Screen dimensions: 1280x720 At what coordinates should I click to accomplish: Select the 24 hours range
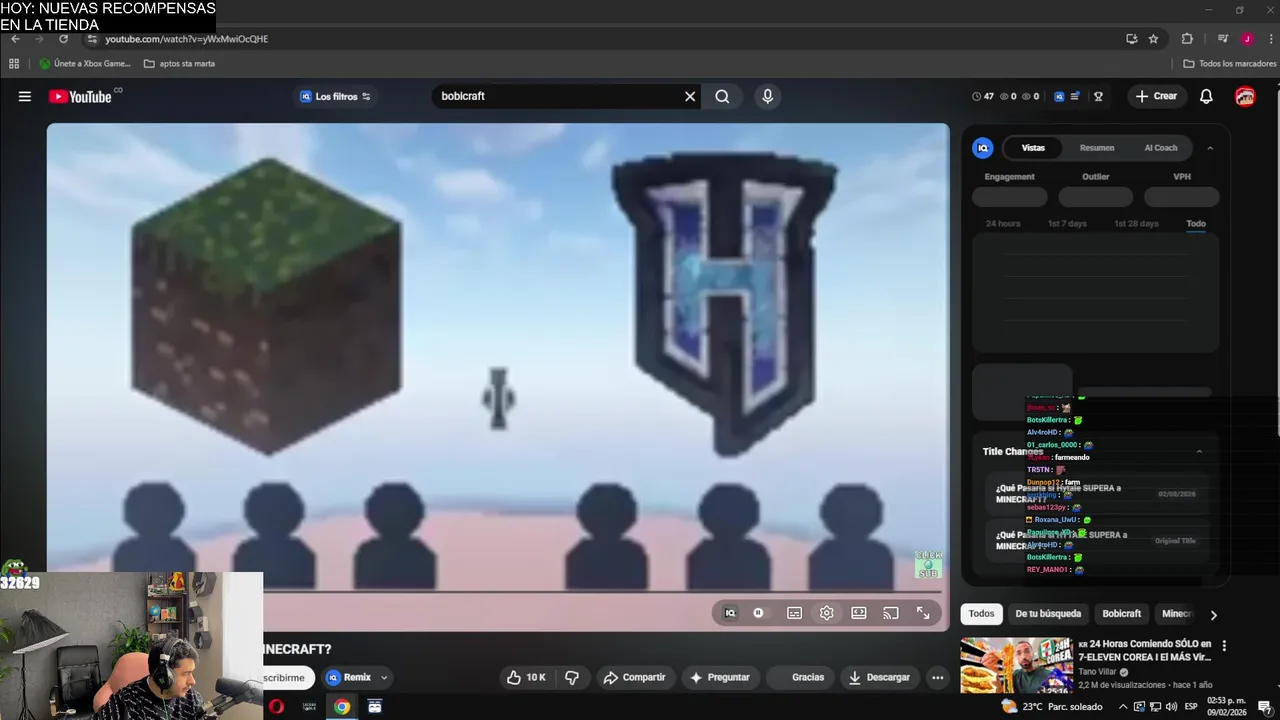click(1003, 224)
